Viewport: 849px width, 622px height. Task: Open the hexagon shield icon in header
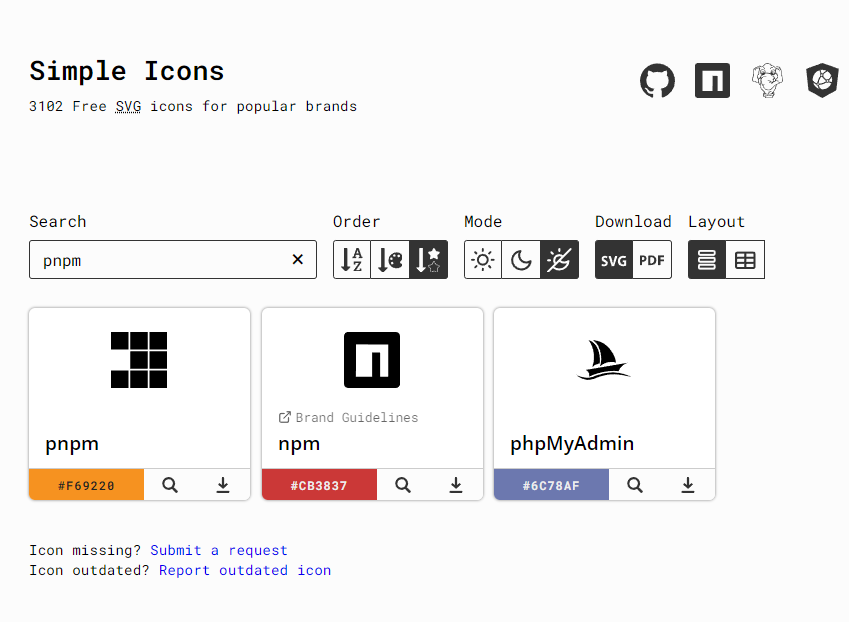click(822, 81)
